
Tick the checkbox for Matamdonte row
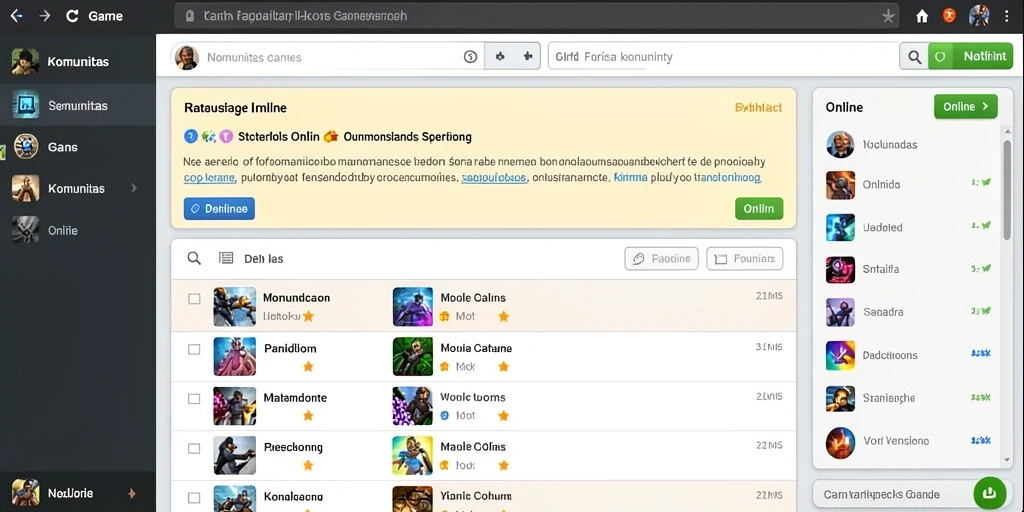[194, 398]
